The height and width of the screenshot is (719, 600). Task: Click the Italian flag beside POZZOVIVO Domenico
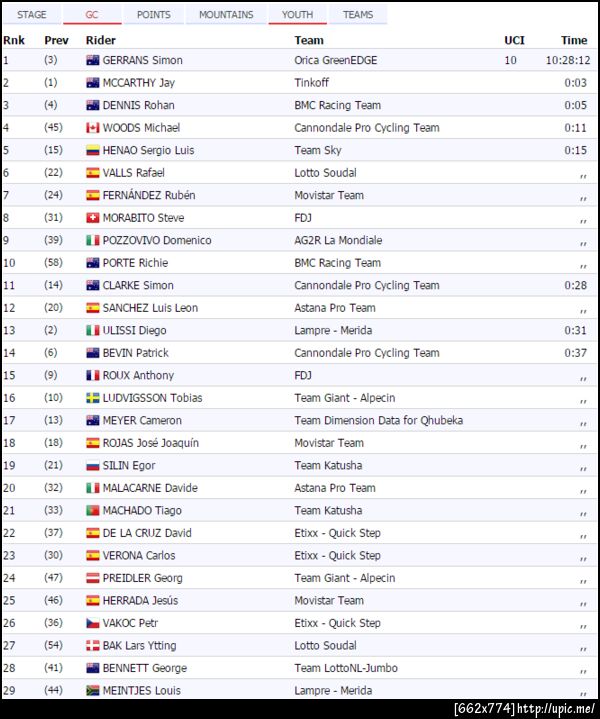point(93,240)
